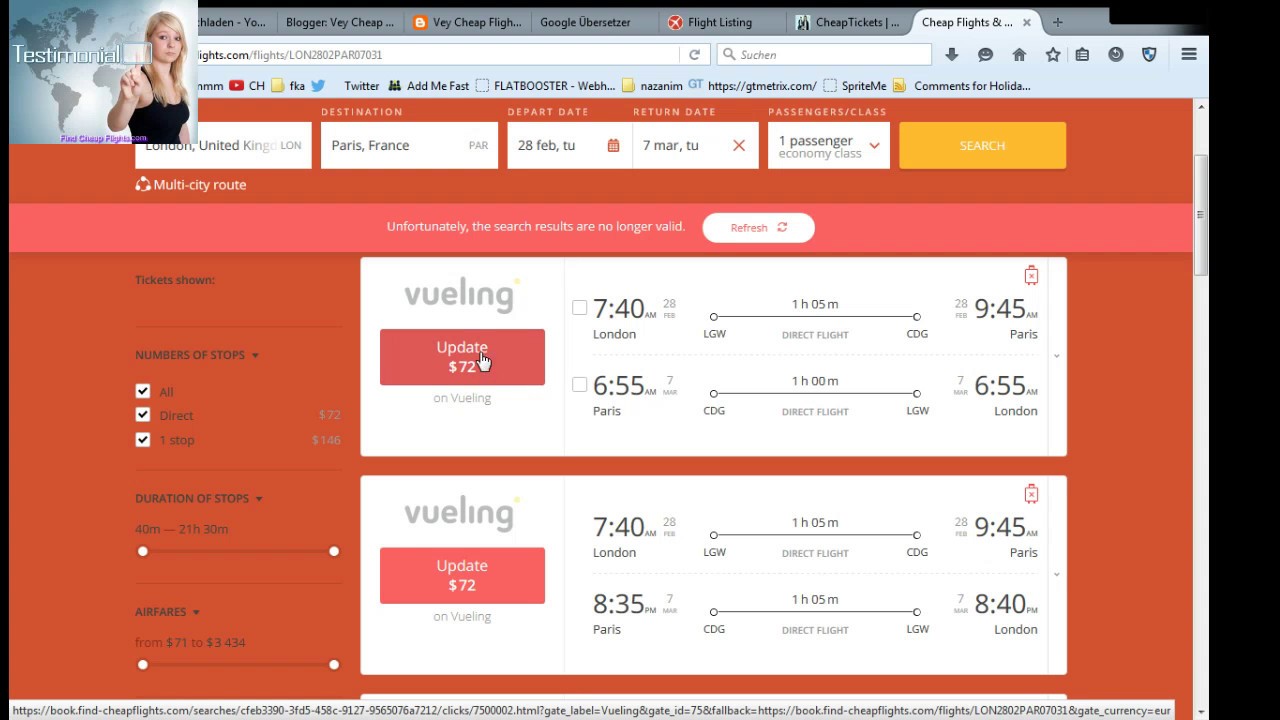Open the FLATBOOSTER - Webh... bookmark
Screen dimensions: 1280x720
pos(546,86)
